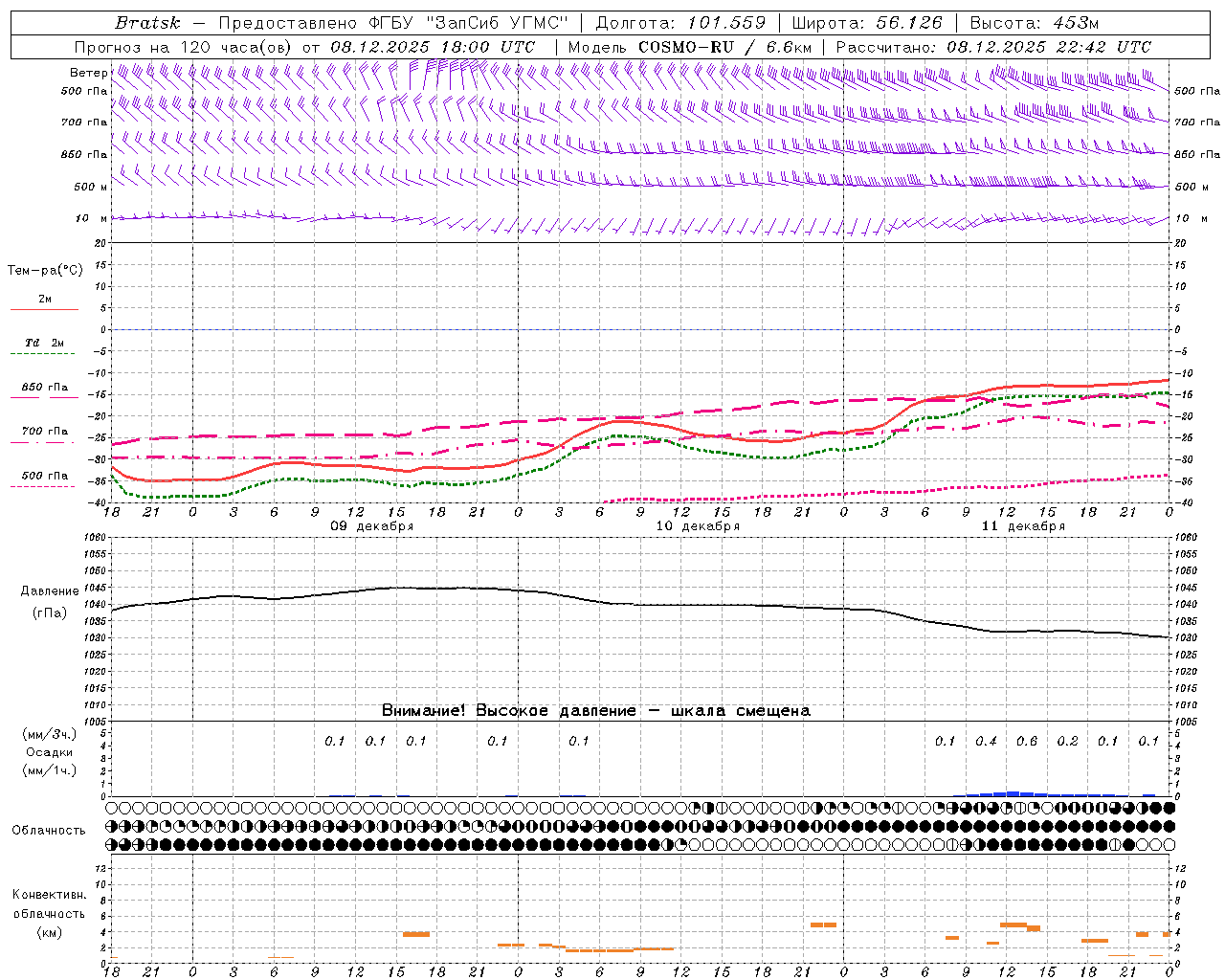Click the '2м' temperature legend entry
This screenshot has width=1225, height=980.
point(45,300)
